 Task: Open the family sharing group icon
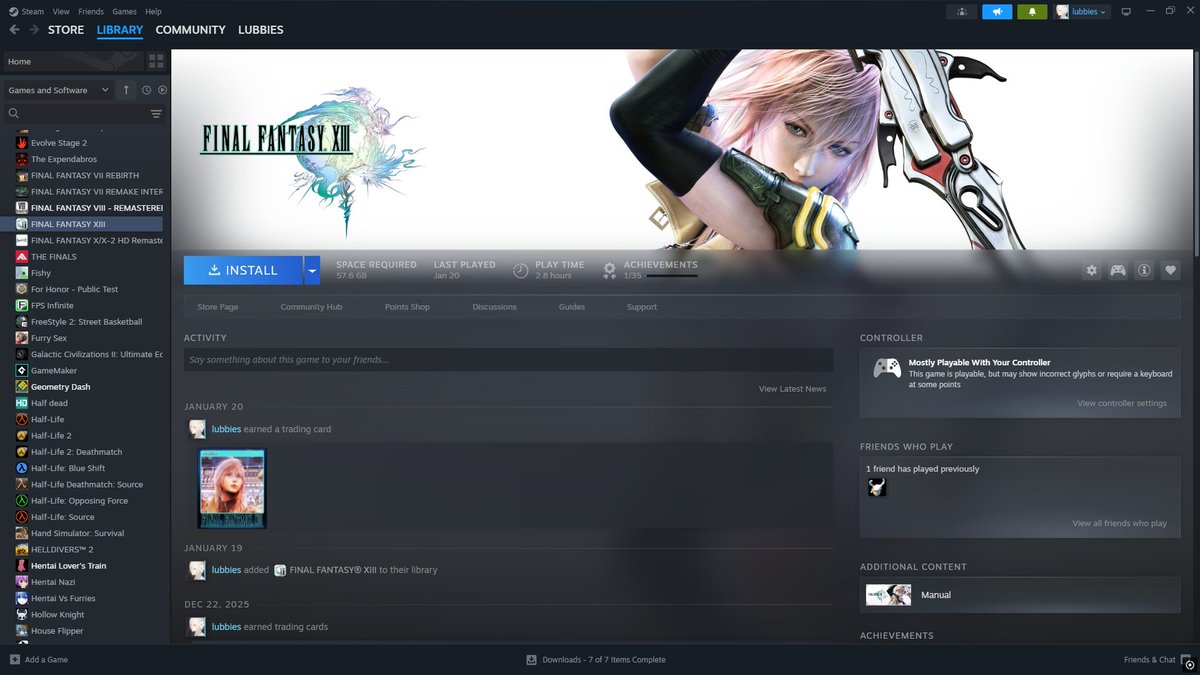pos(961,12)
